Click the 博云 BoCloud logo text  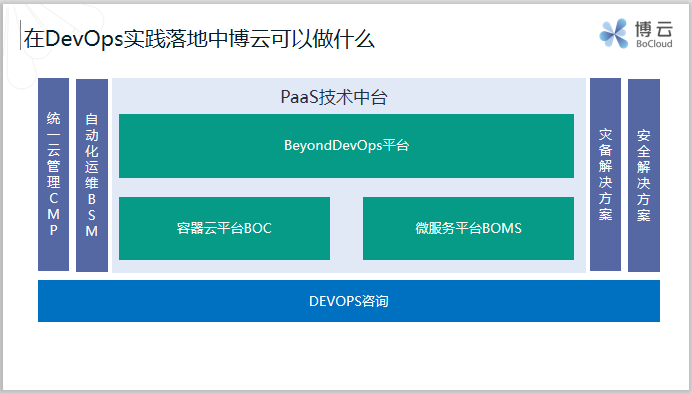[x=654, y=34]
